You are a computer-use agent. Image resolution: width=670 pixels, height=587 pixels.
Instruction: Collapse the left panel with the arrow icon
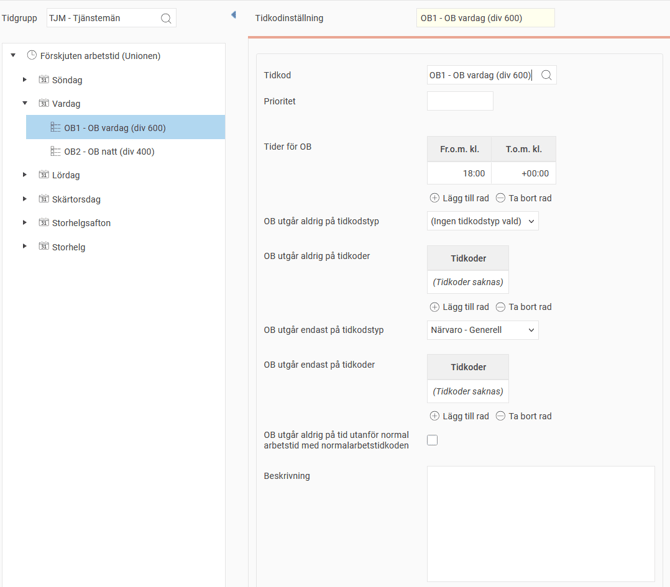click(233, 15)
